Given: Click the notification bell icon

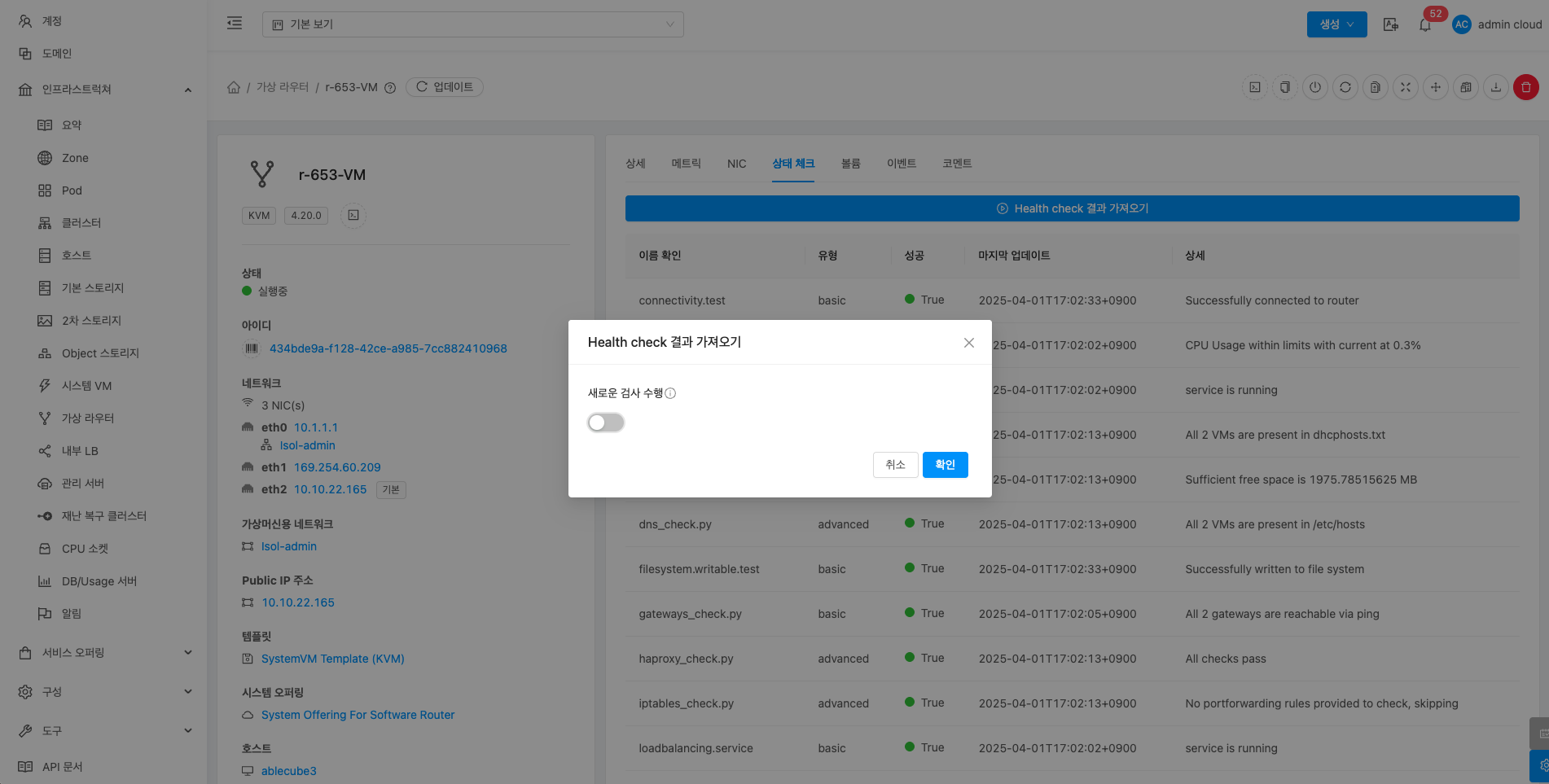Looking at the screenshot, I should 1424,24.
